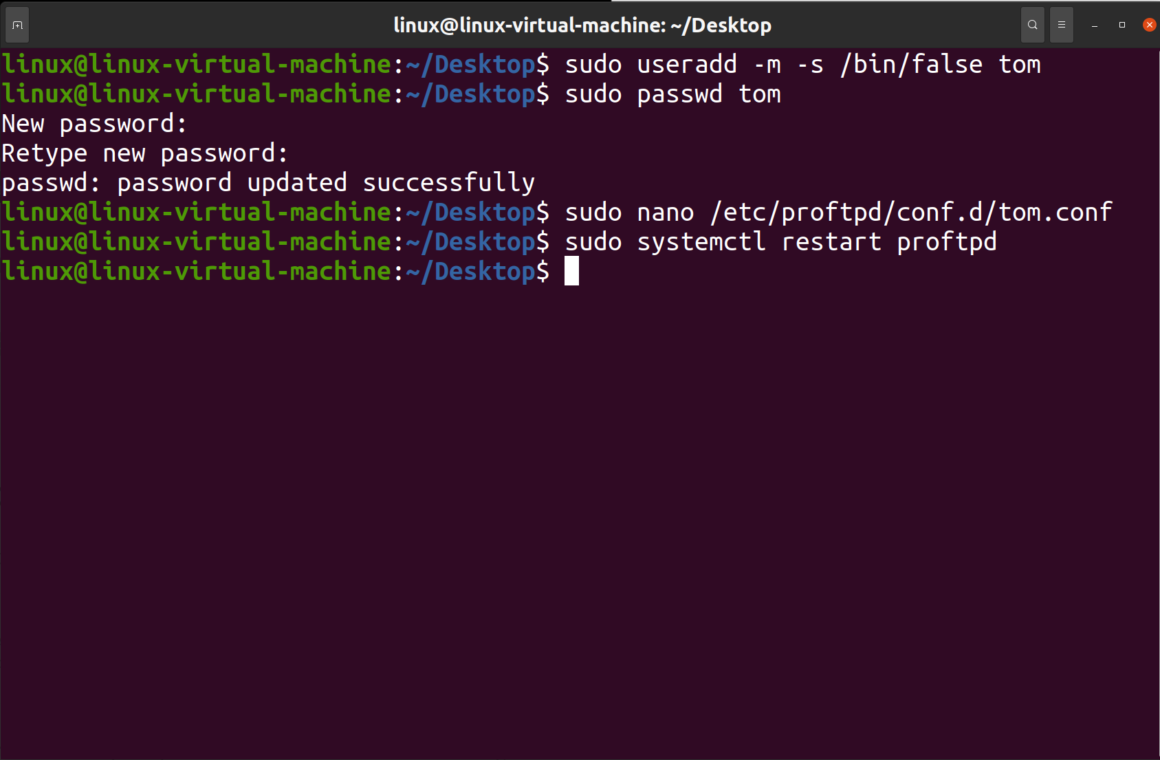Click the word useradd in first command
The width and height of the screenshot is (1160, 760).
click(687, 64)
